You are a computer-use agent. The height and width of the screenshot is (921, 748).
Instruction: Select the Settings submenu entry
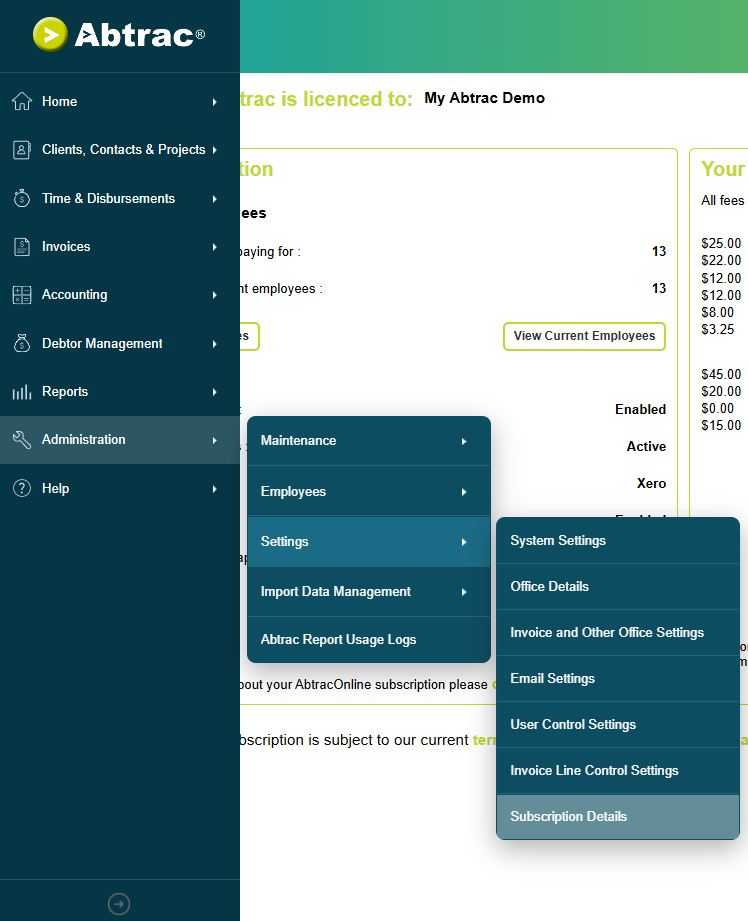(369, 542)
